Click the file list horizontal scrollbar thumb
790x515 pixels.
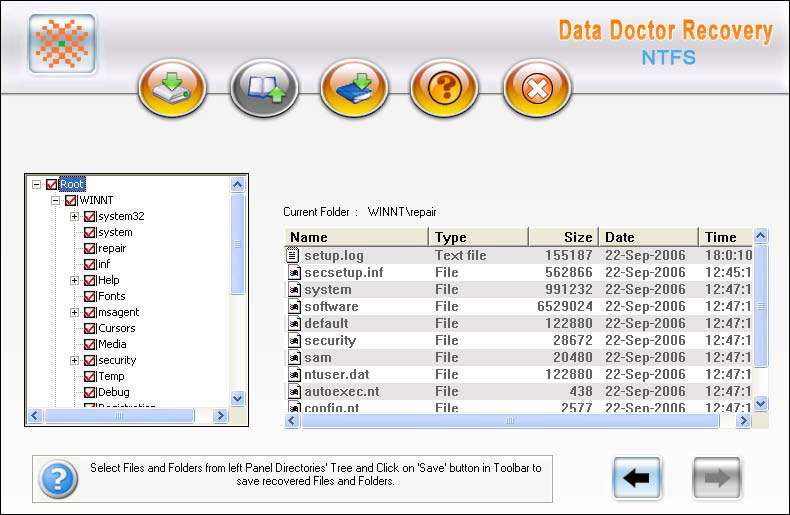(x=510, y=420)
